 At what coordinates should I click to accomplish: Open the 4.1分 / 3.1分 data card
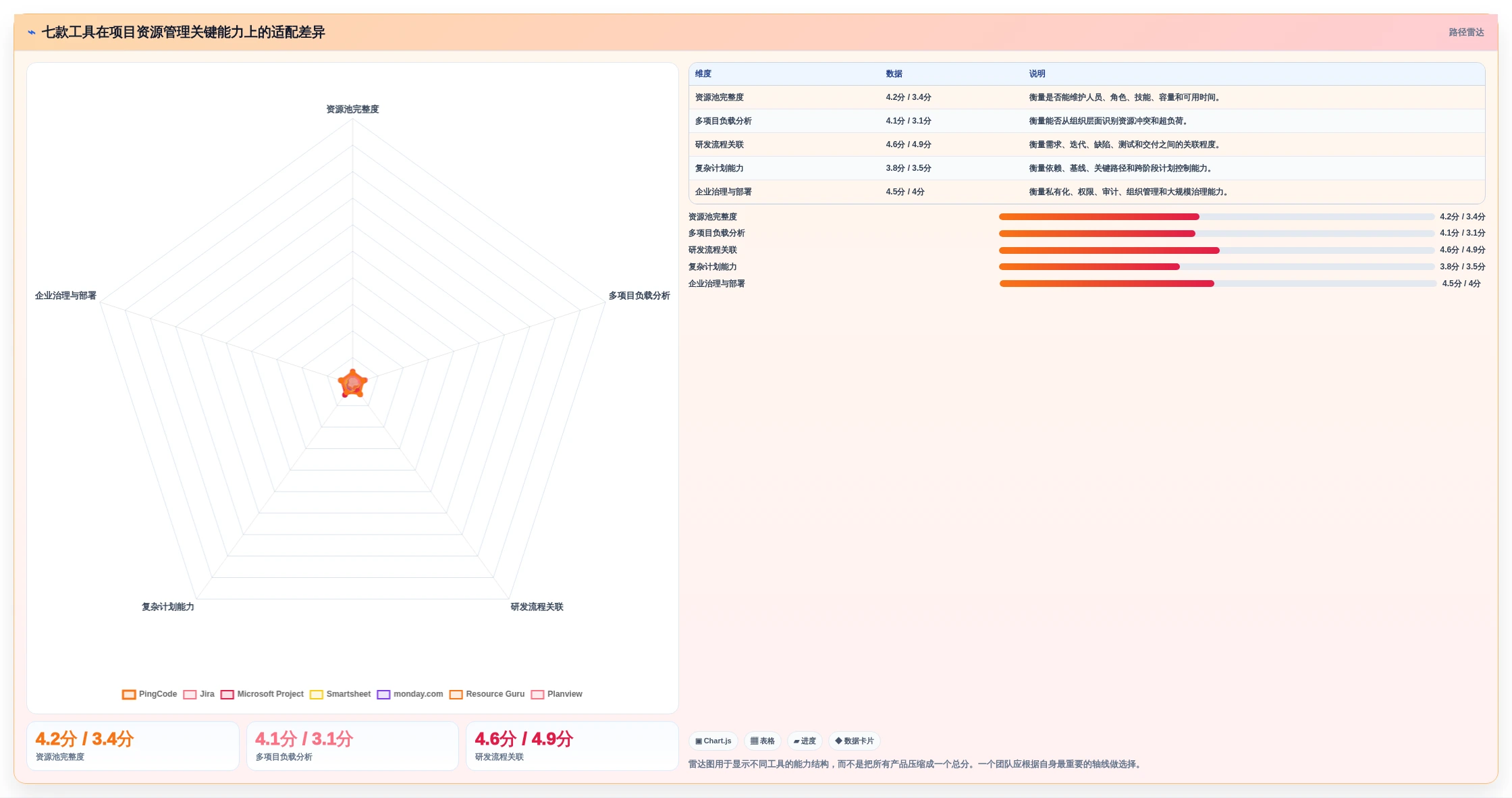pos(352,746)
